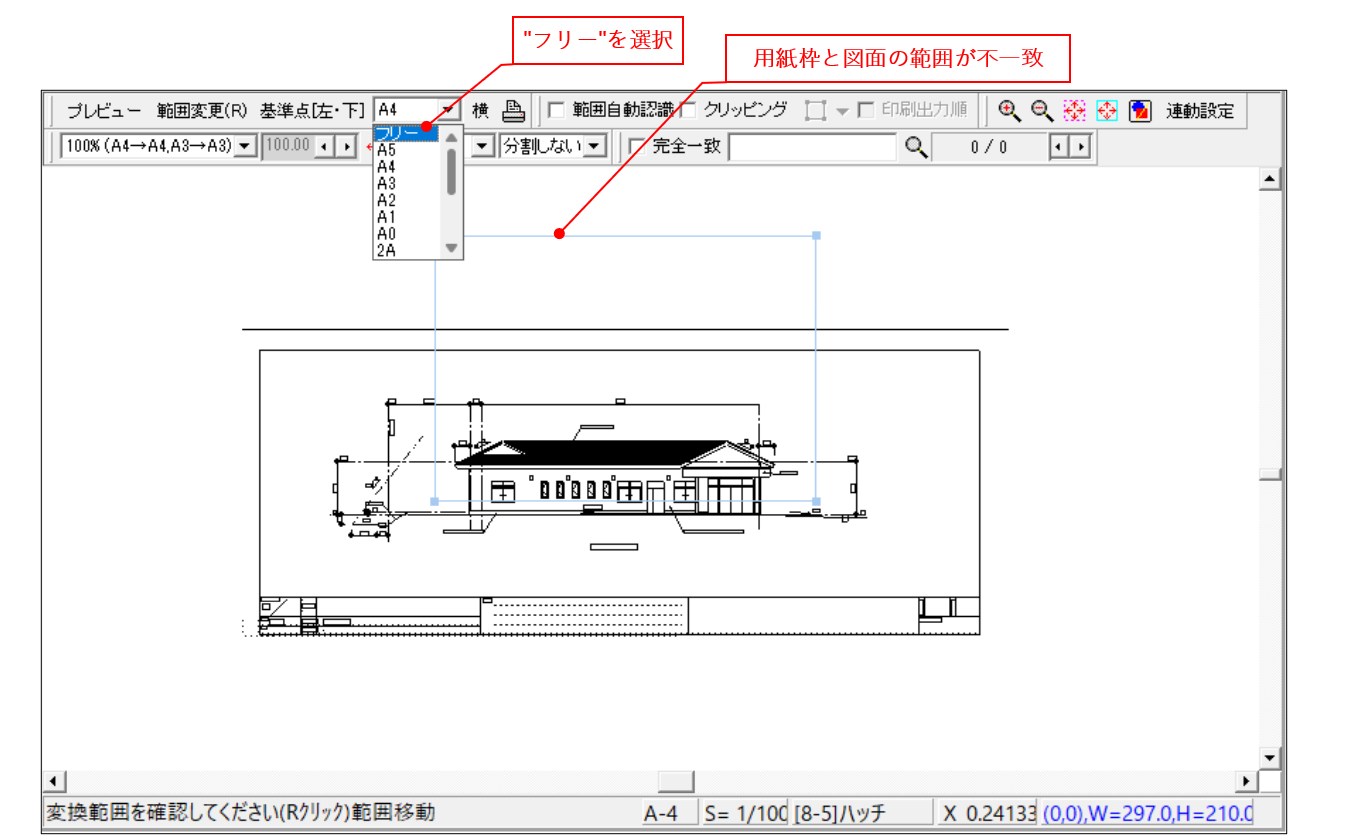Select the zoom-out magnifier tool
This screenshot has height=840, width=1350.
(x=1039, y=110)
